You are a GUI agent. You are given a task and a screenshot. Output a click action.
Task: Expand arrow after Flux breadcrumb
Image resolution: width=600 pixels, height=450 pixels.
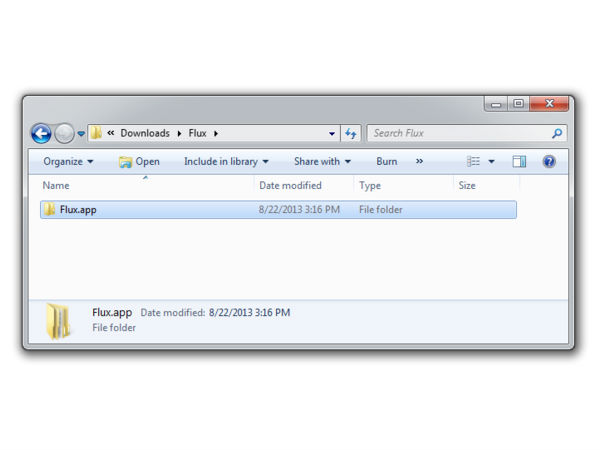(216, 134)
